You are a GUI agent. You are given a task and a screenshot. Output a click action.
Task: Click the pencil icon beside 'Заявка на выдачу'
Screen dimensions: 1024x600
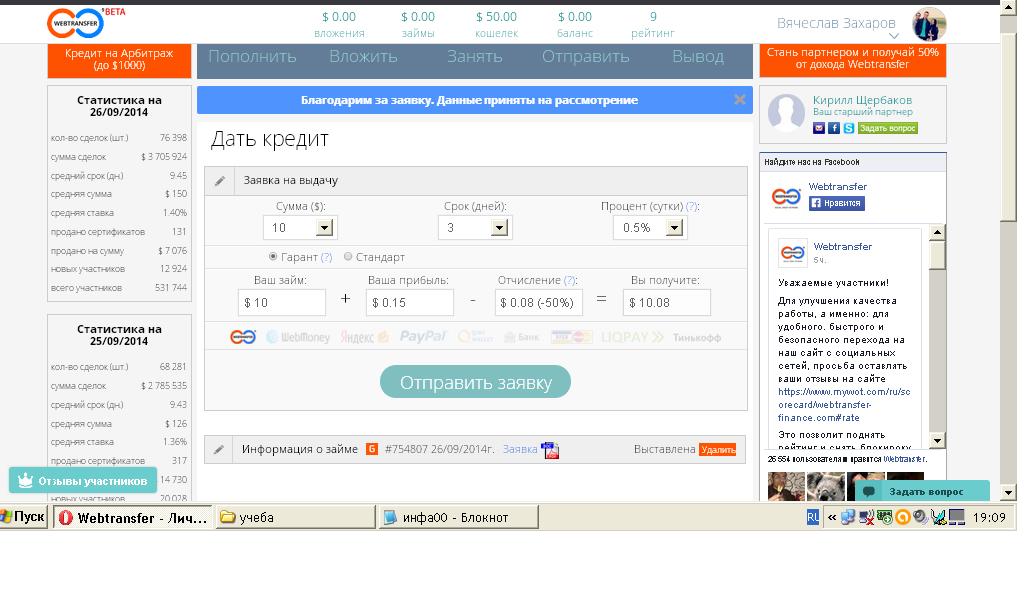coord(220,181)
